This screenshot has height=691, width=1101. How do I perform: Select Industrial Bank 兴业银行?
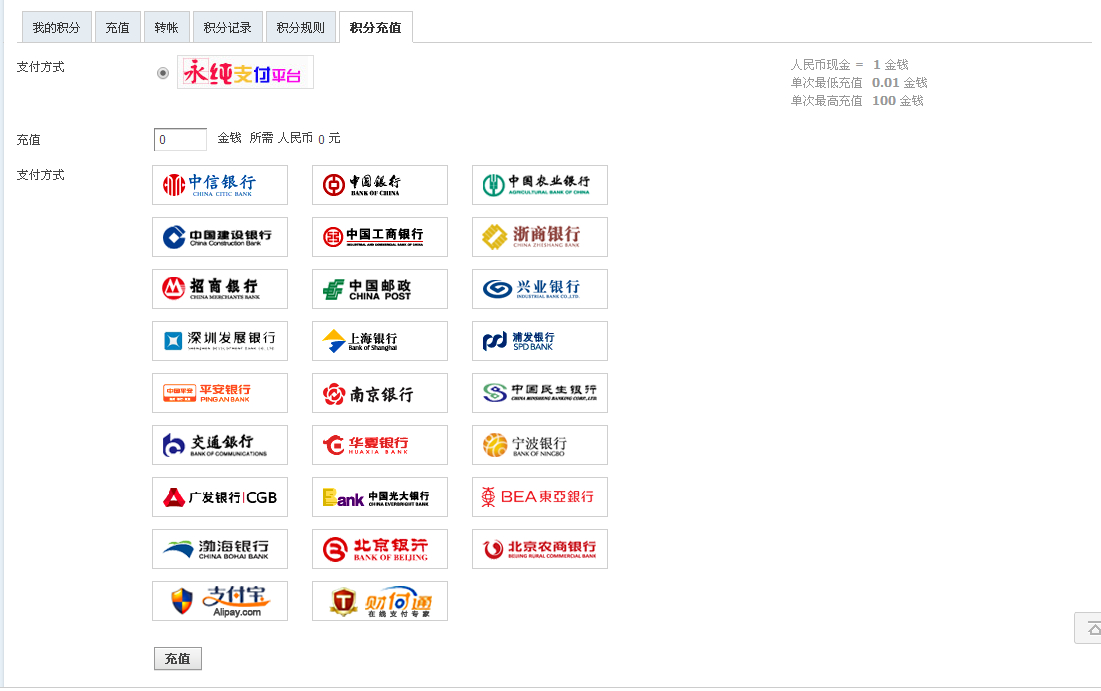(x=540, y=289)
